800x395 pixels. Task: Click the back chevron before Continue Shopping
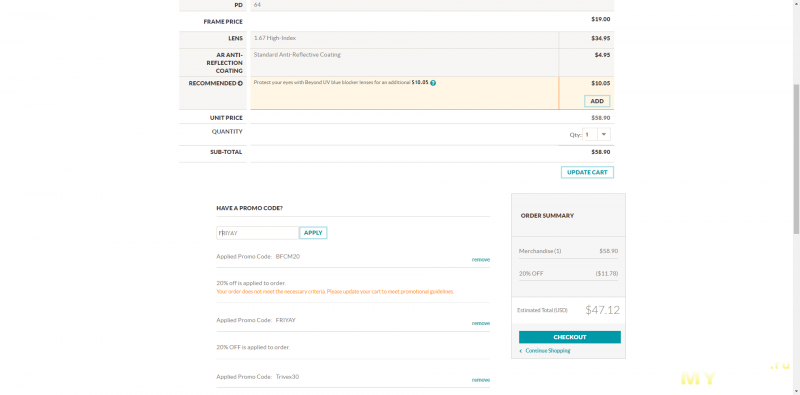click(x=521, y=351)
